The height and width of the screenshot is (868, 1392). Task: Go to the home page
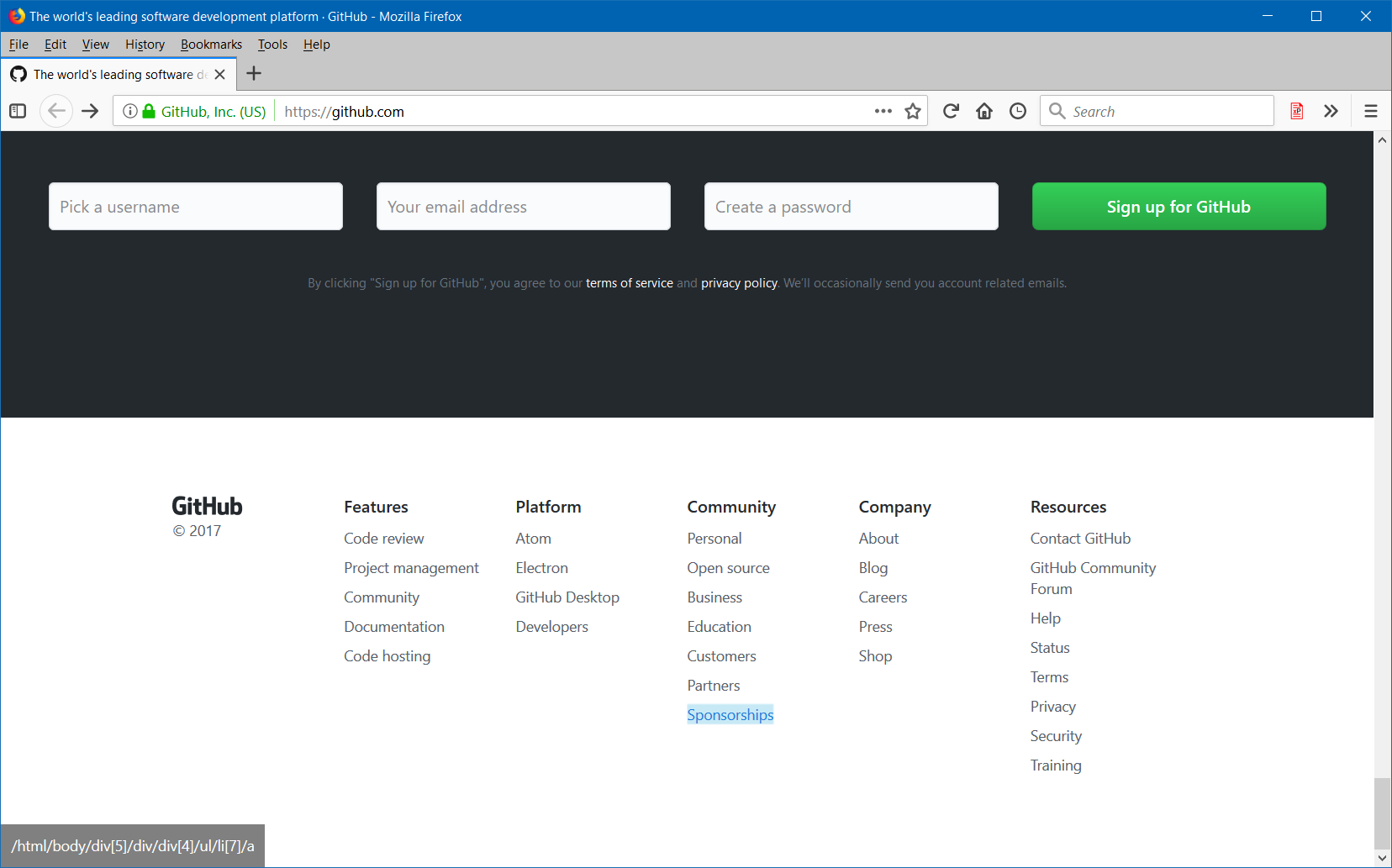point(984,111)
